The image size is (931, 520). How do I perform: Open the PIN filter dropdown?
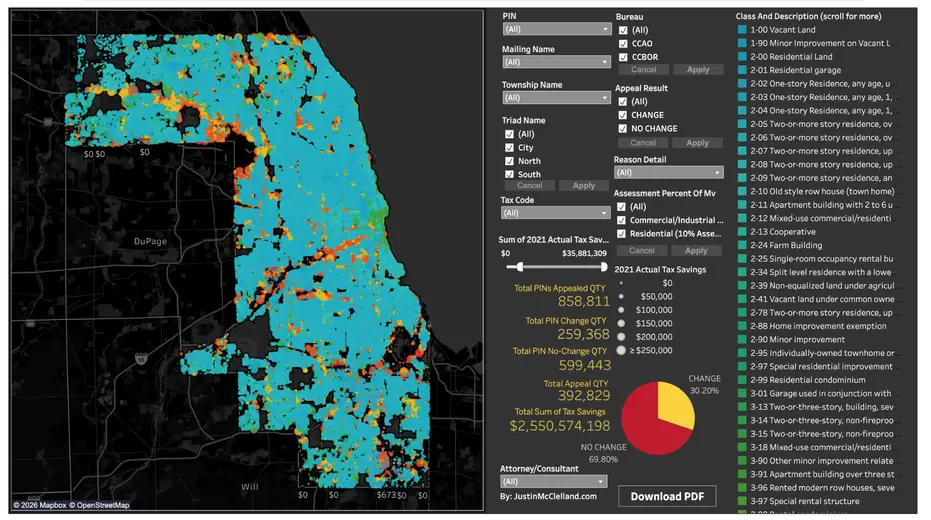click(x=556, y=29)
